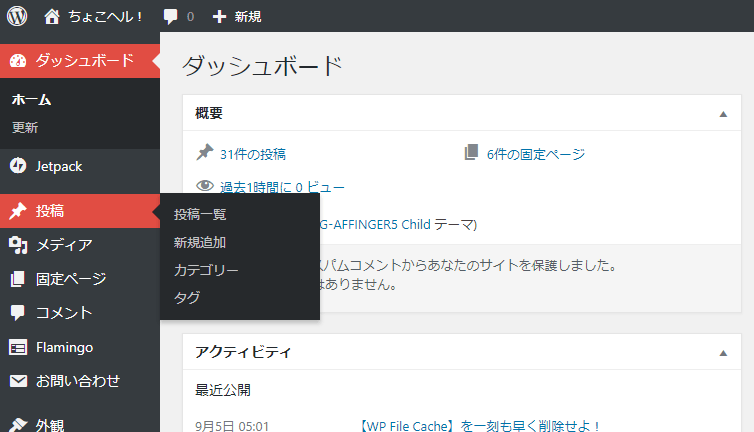Click the アクティビティ widget title
Image resolution: width=754 pixels, height=432 pixels.
coord(243,352)
